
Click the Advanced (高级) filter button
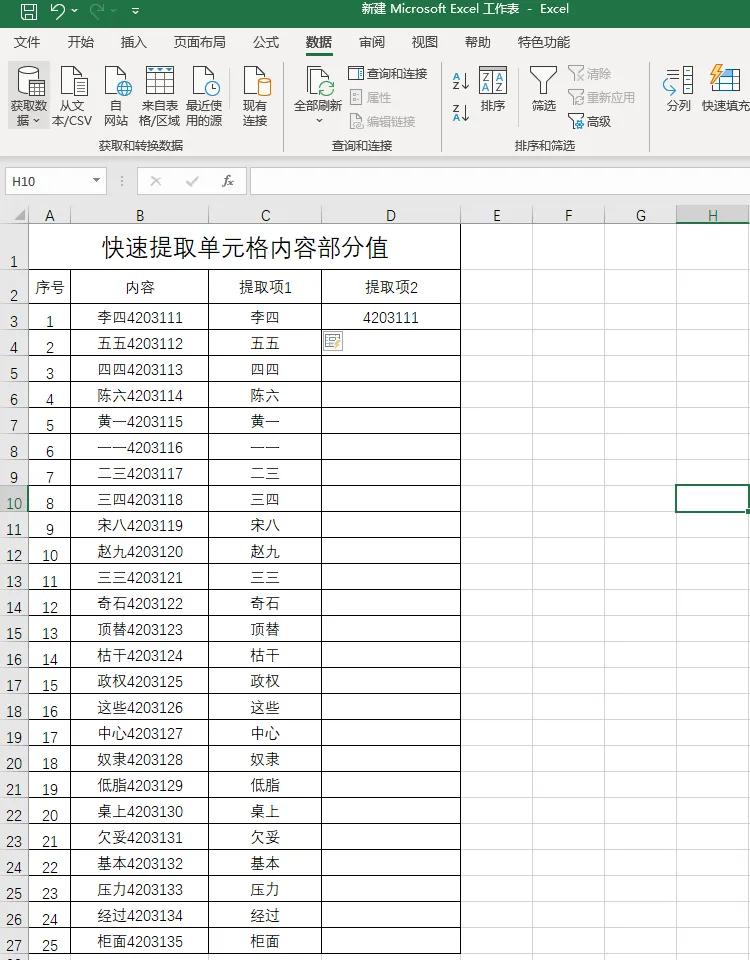590,121
